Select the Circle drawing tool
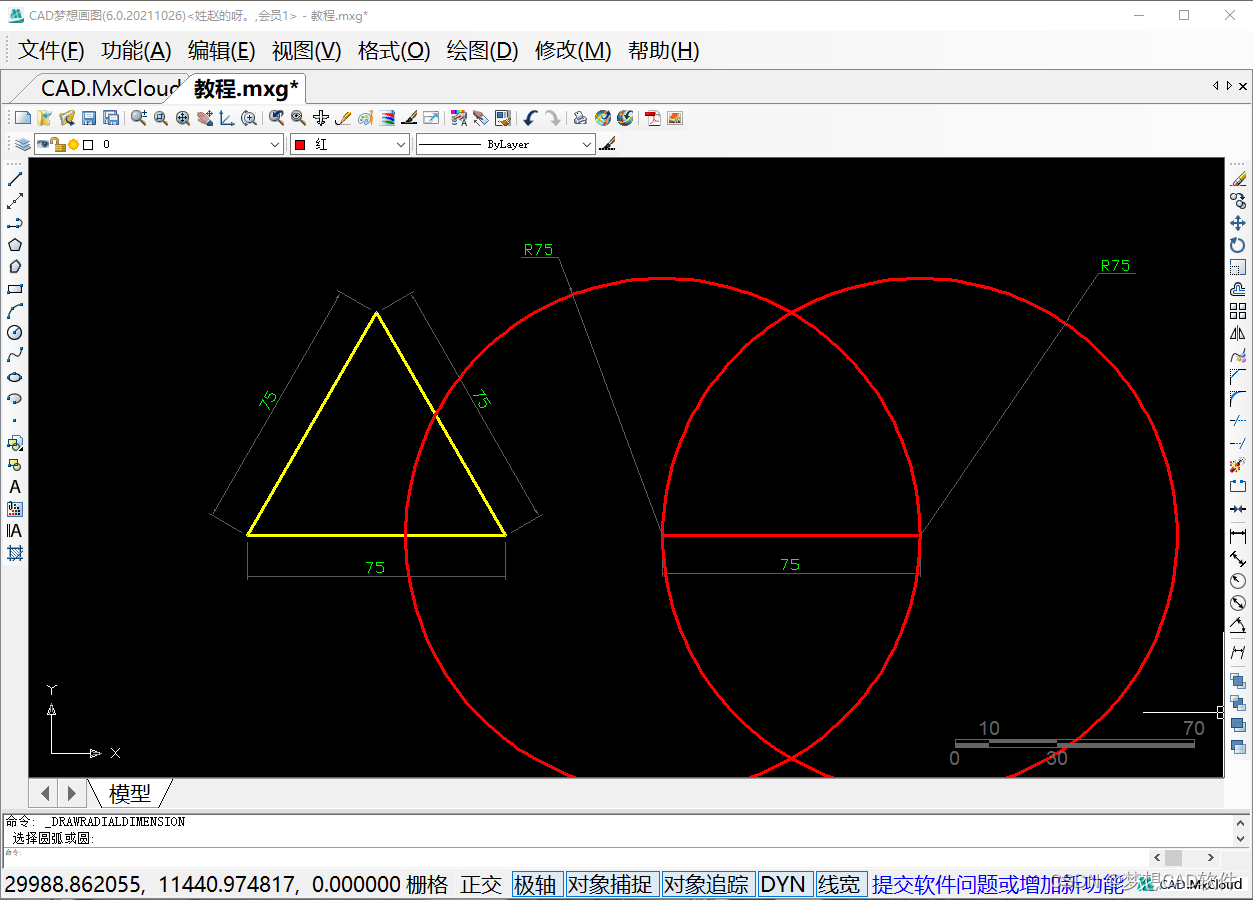 15,333
